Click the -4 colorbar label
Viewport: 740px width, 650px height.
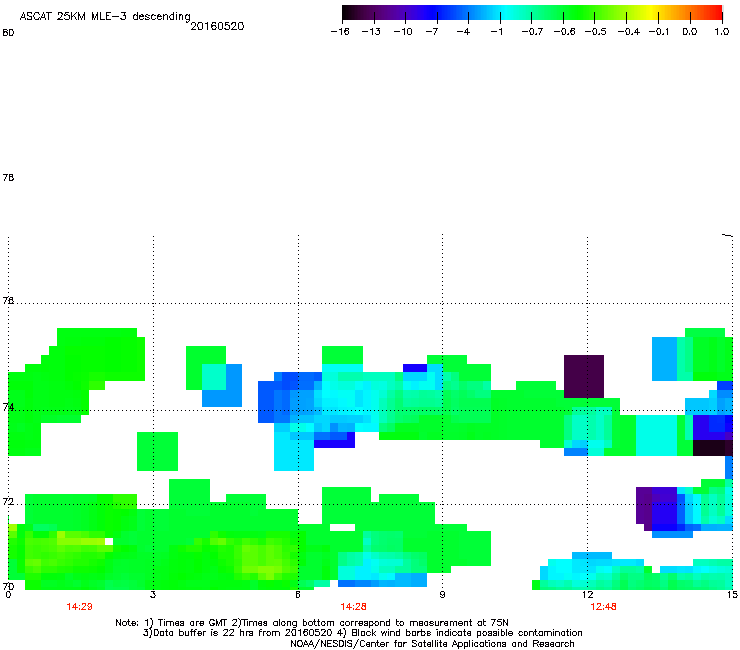tap(463, 32)
